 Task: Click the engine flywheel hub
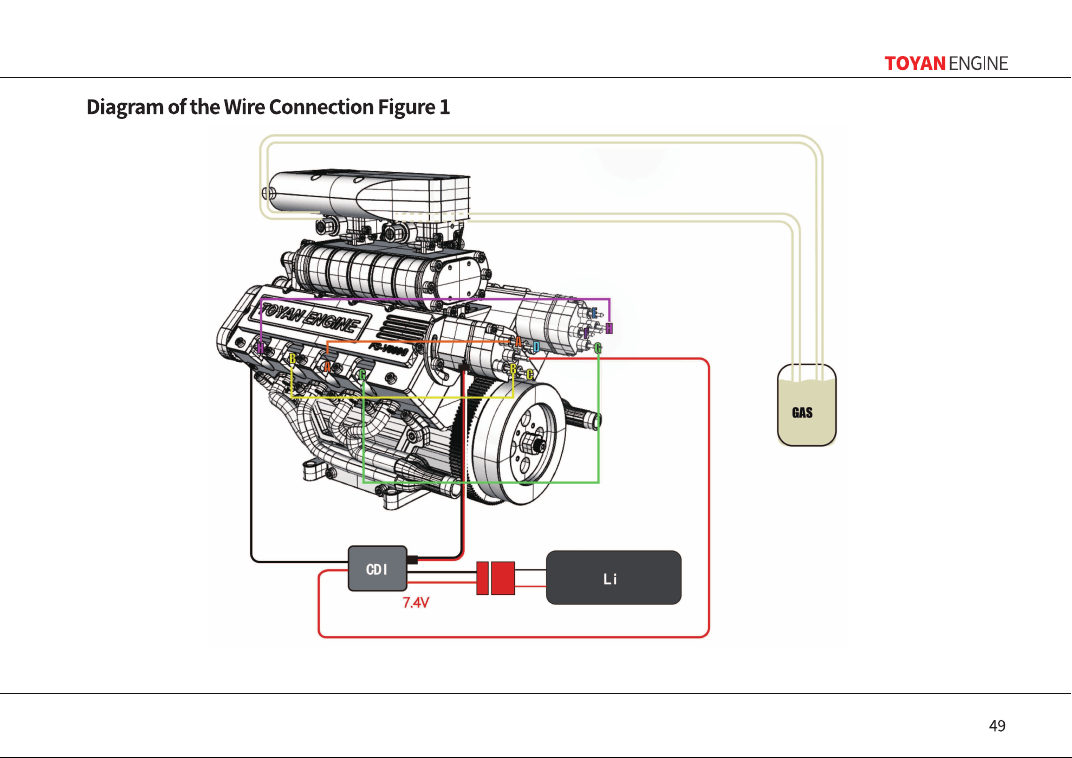532,444
